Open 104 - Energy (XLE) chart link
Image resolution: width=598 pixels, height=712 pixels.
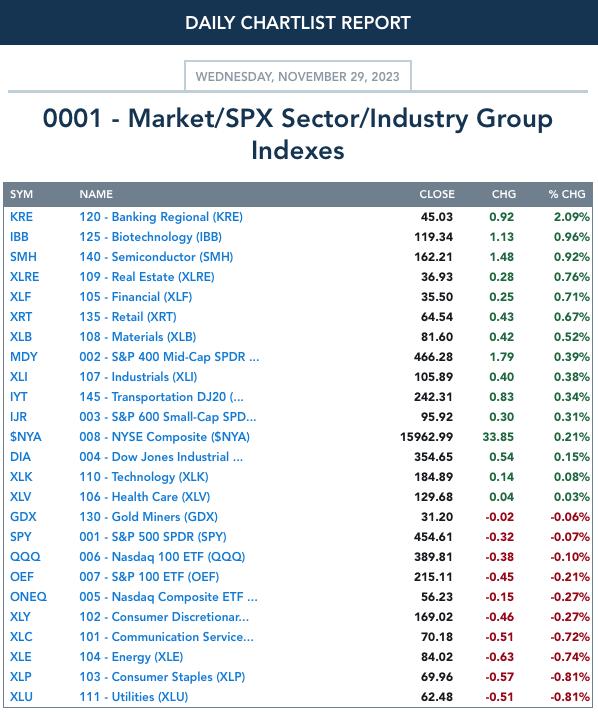click(131, 657)
